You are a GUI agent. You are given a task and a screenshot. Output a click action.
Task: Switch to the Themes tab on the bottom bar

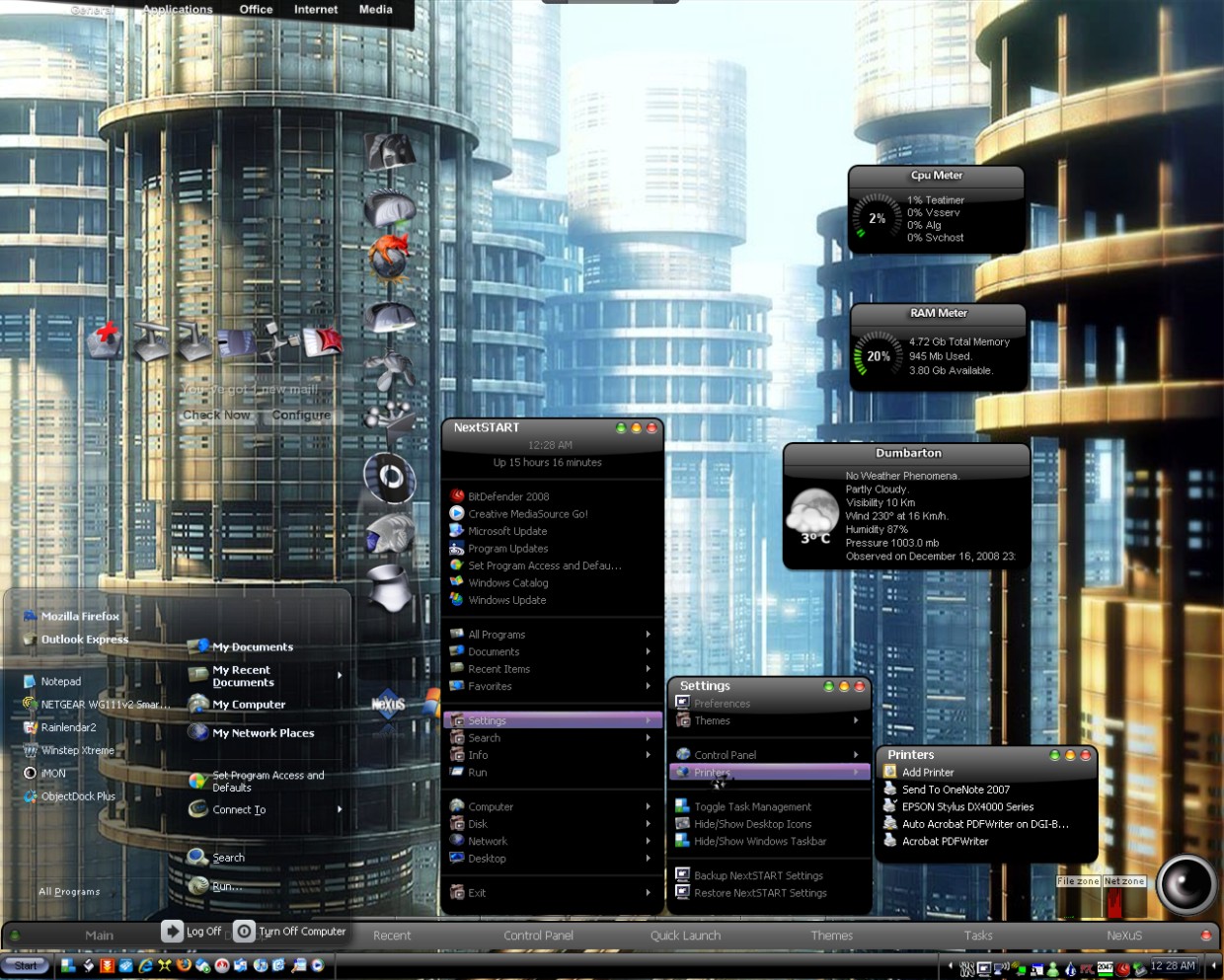click(x=832, y=936)
